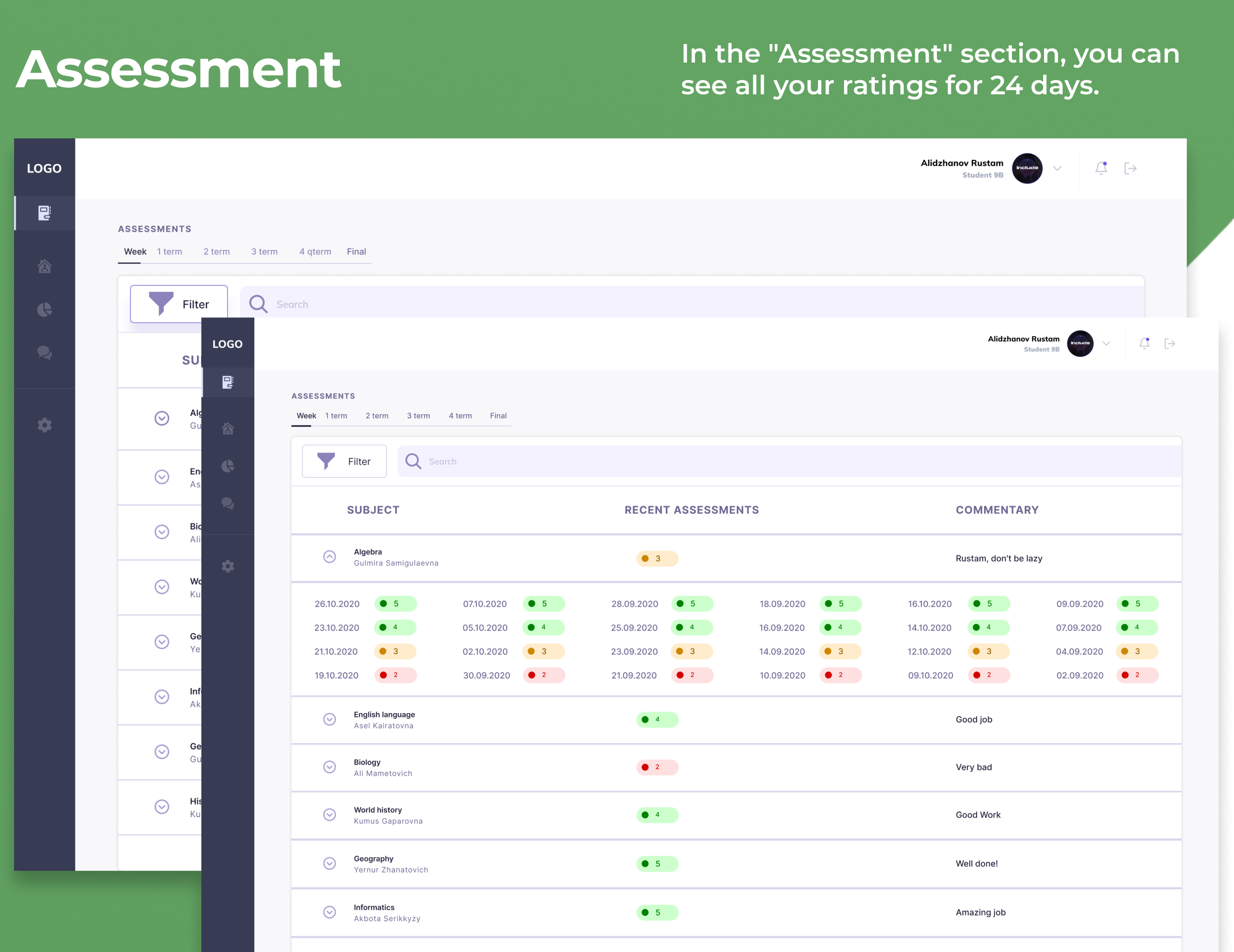The height and width of the screenshot is (952, 1234).
Task: Click the date 02.09.2020
Action: click(x=1080, y=675)
